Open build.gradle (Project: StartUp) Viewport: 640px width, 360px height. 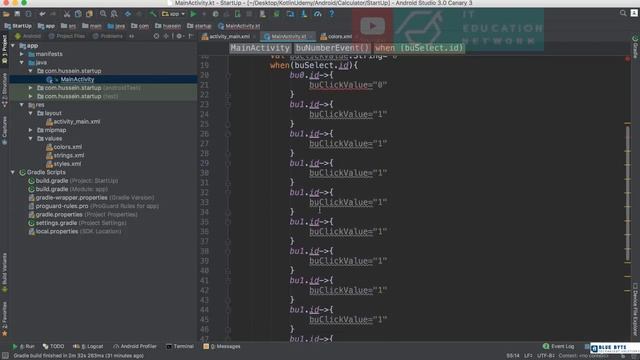tap(73, 181)
